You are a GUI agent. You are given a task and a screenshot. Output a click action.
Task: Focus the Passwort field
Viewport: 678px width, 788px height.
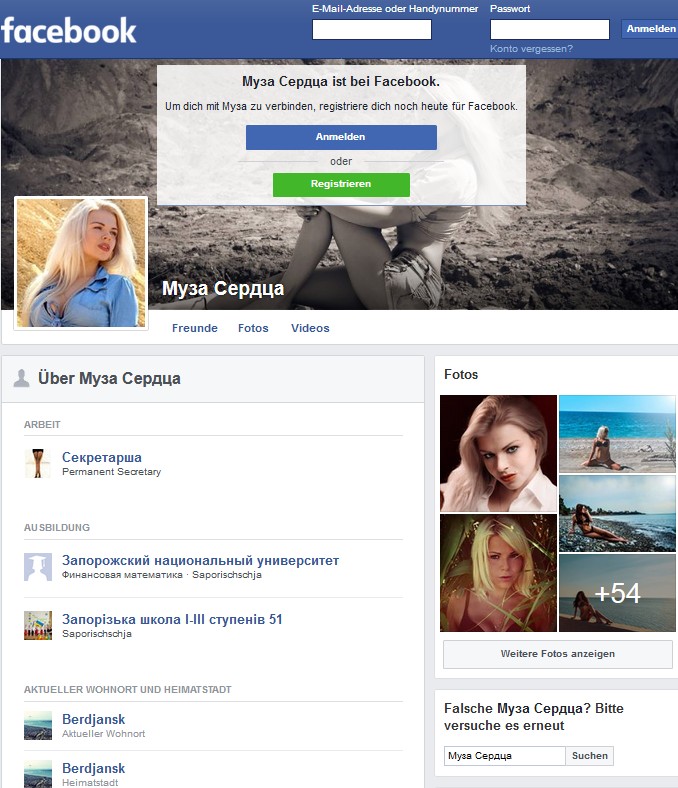[x=549, y=29]
